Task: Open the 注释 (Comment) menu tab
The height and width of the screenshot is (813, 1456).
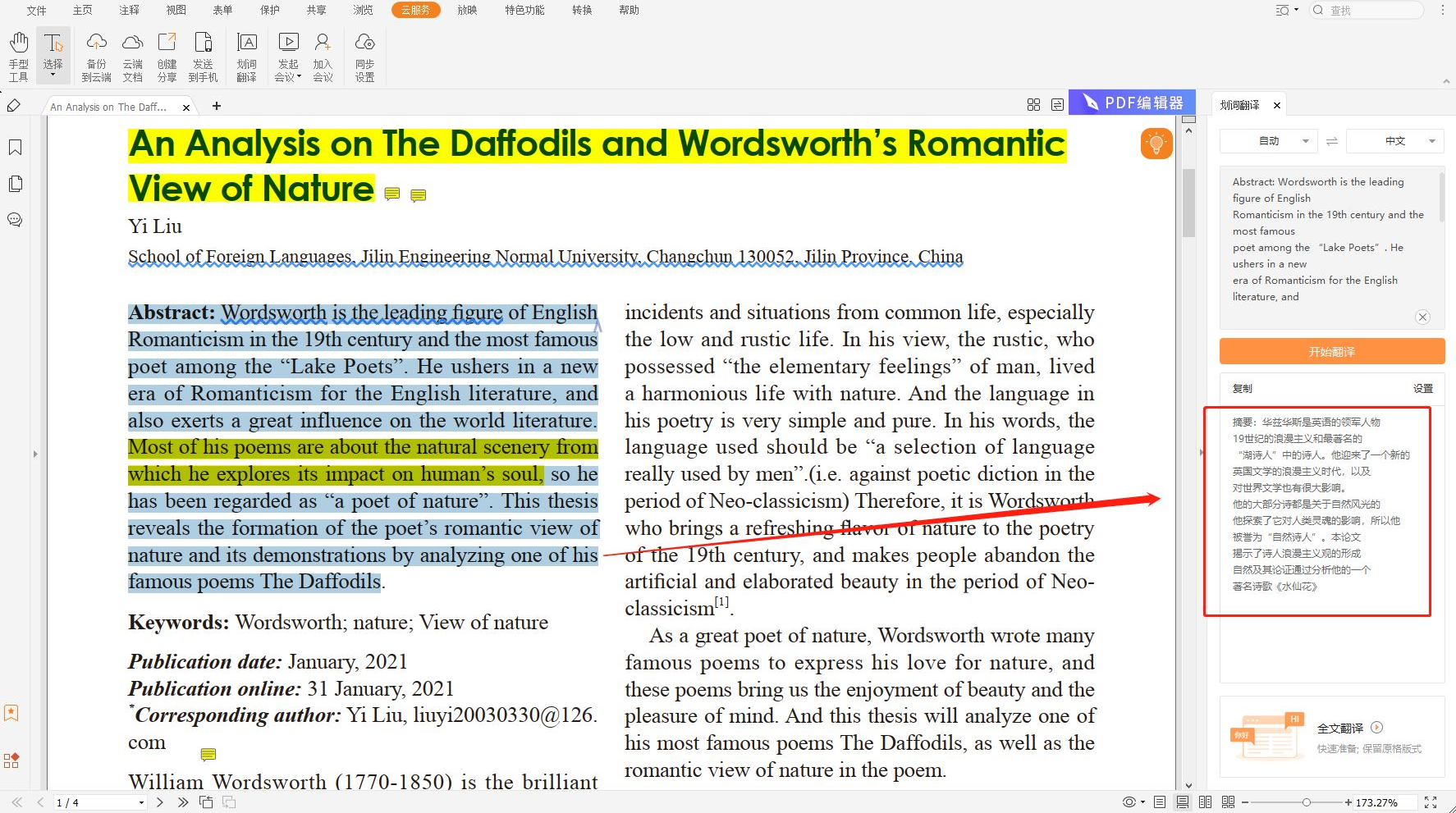Action: coord(129,10)
